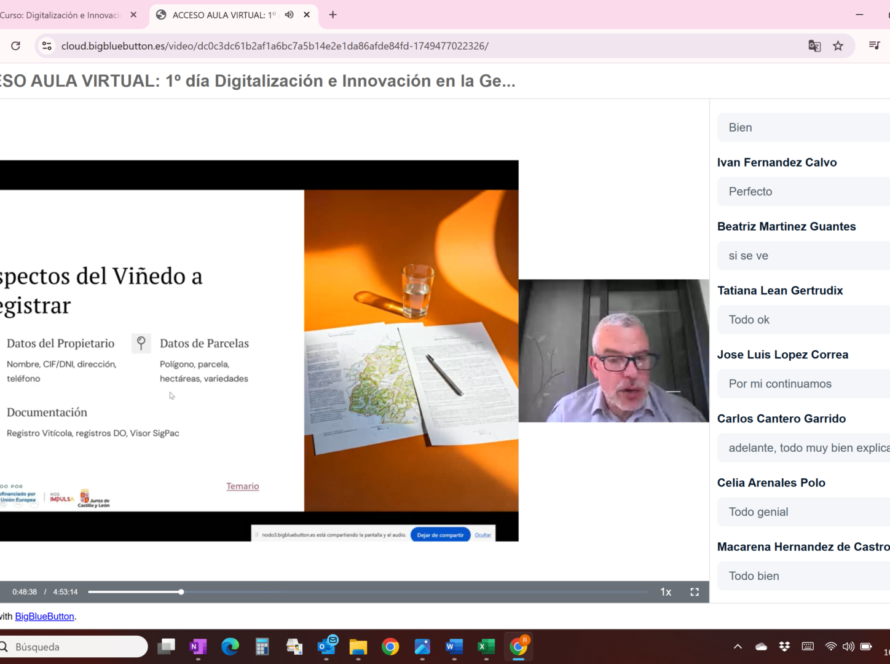This screenshot has height=664, width=890.
Task: Open the 1x playback speed menu
Action: pos(665,592)
